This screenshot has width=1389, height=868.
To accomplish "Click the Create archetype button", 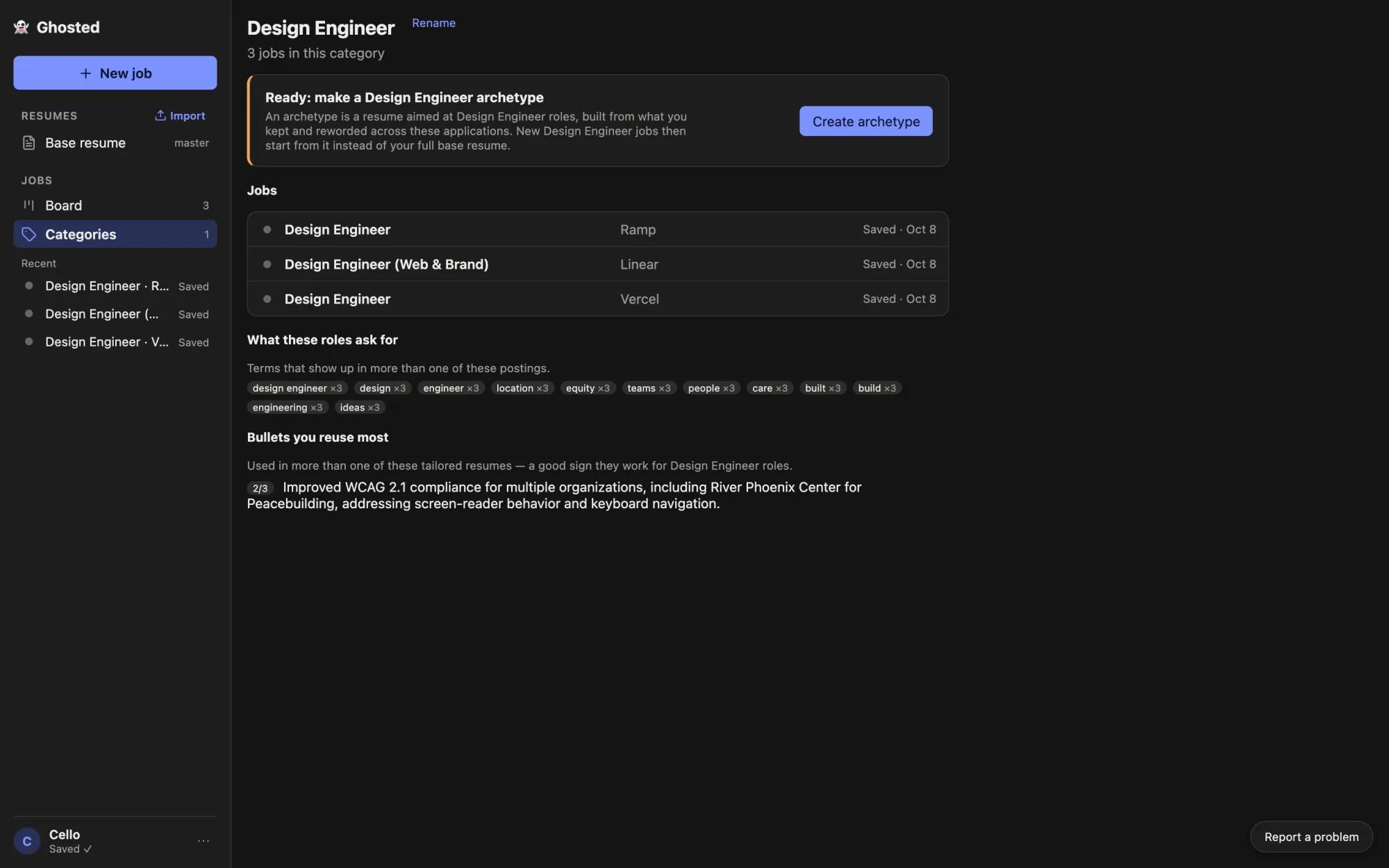I will 865,121.
